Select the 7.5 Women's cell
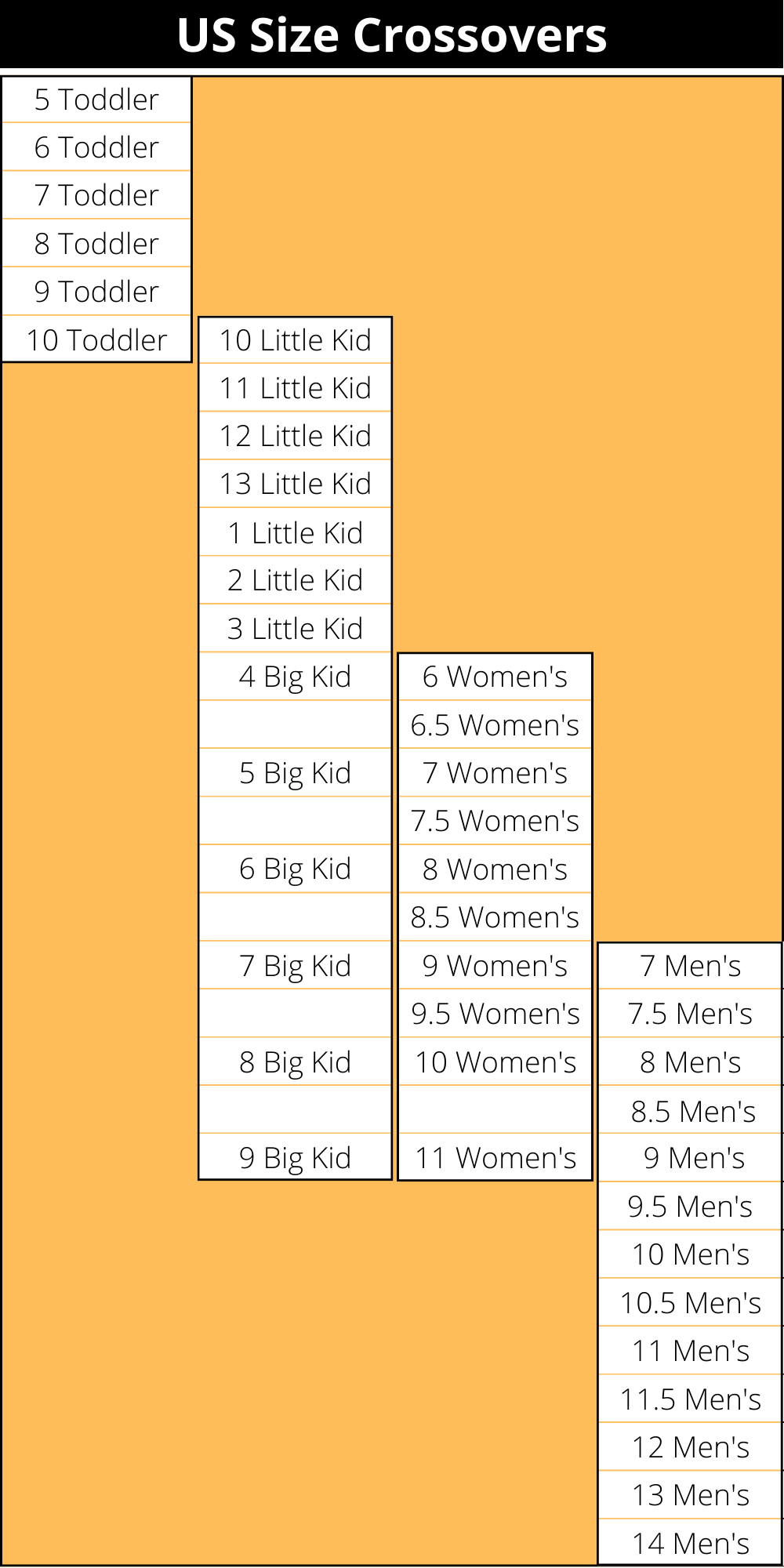Viewport: 784px width, 1568px height. pos(495,821)
